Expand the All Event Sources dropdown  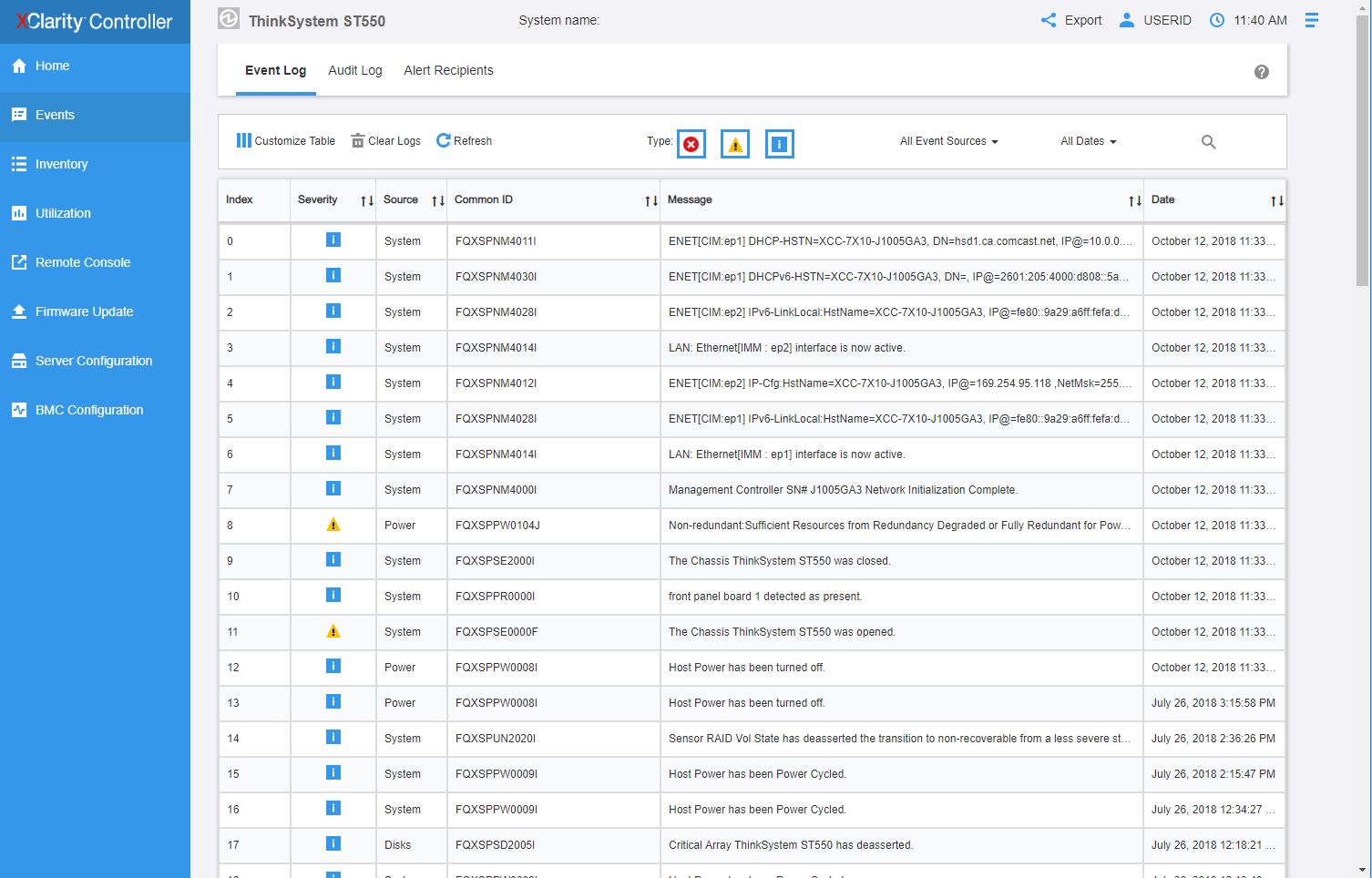(948, 141)
